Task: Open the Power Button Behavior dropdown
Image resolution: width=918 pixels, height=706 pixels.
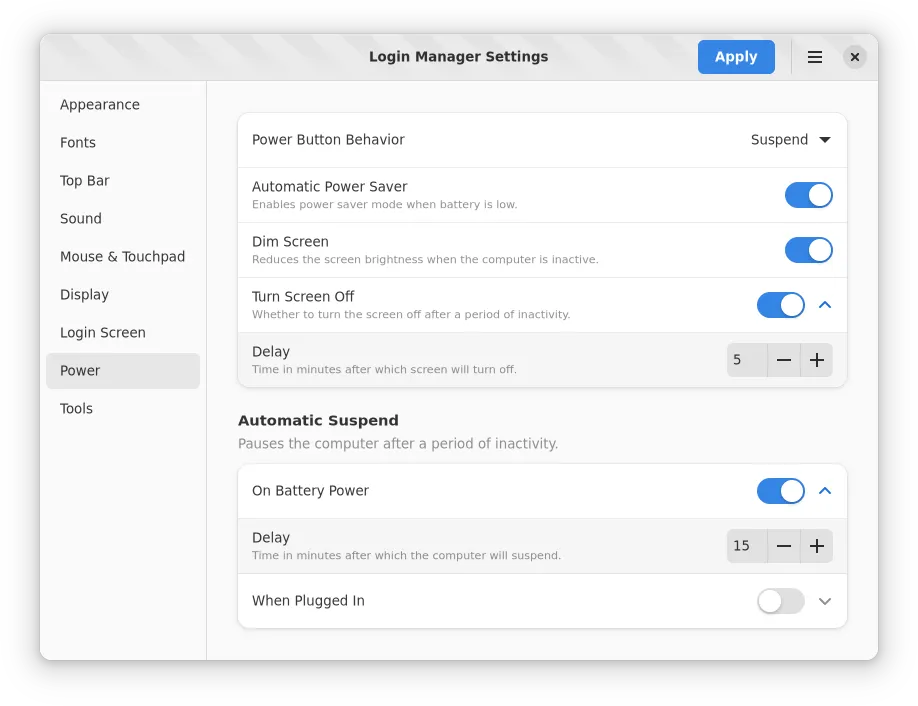Action: point(791,140)
